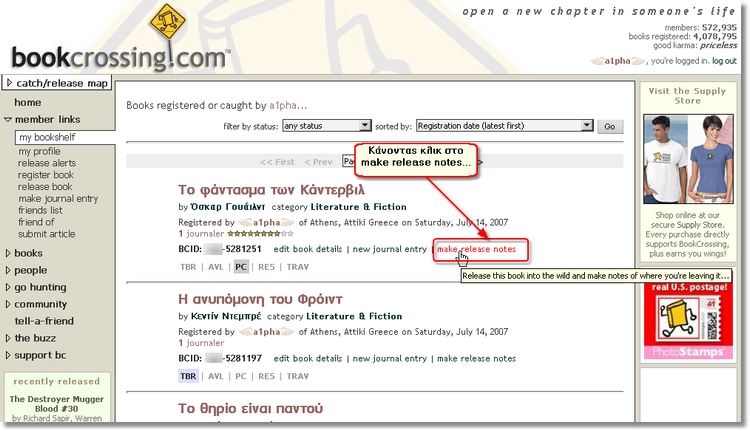This screenshot has height=431, width=750.
Task: Select my bookshelf in member links
Action: click(48, 137)
